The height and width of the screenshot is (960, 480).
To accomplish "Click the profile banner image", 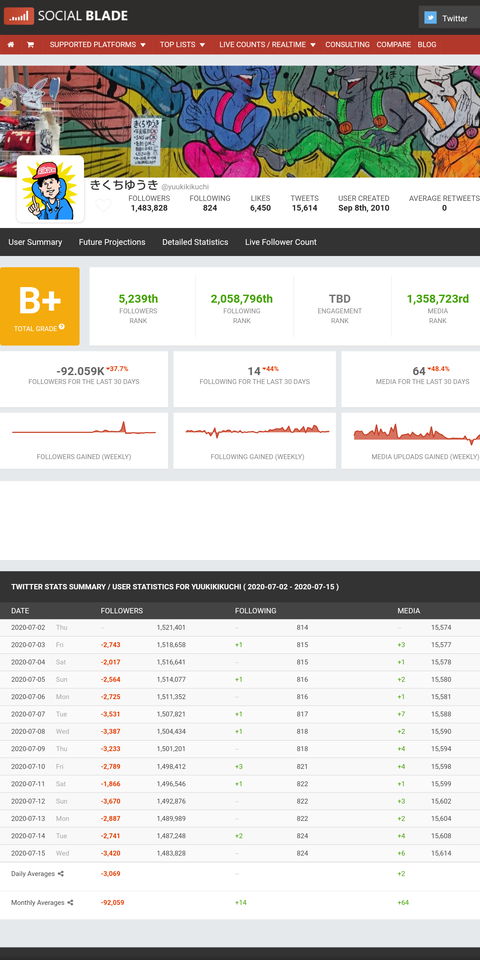I will click(240, 121).
